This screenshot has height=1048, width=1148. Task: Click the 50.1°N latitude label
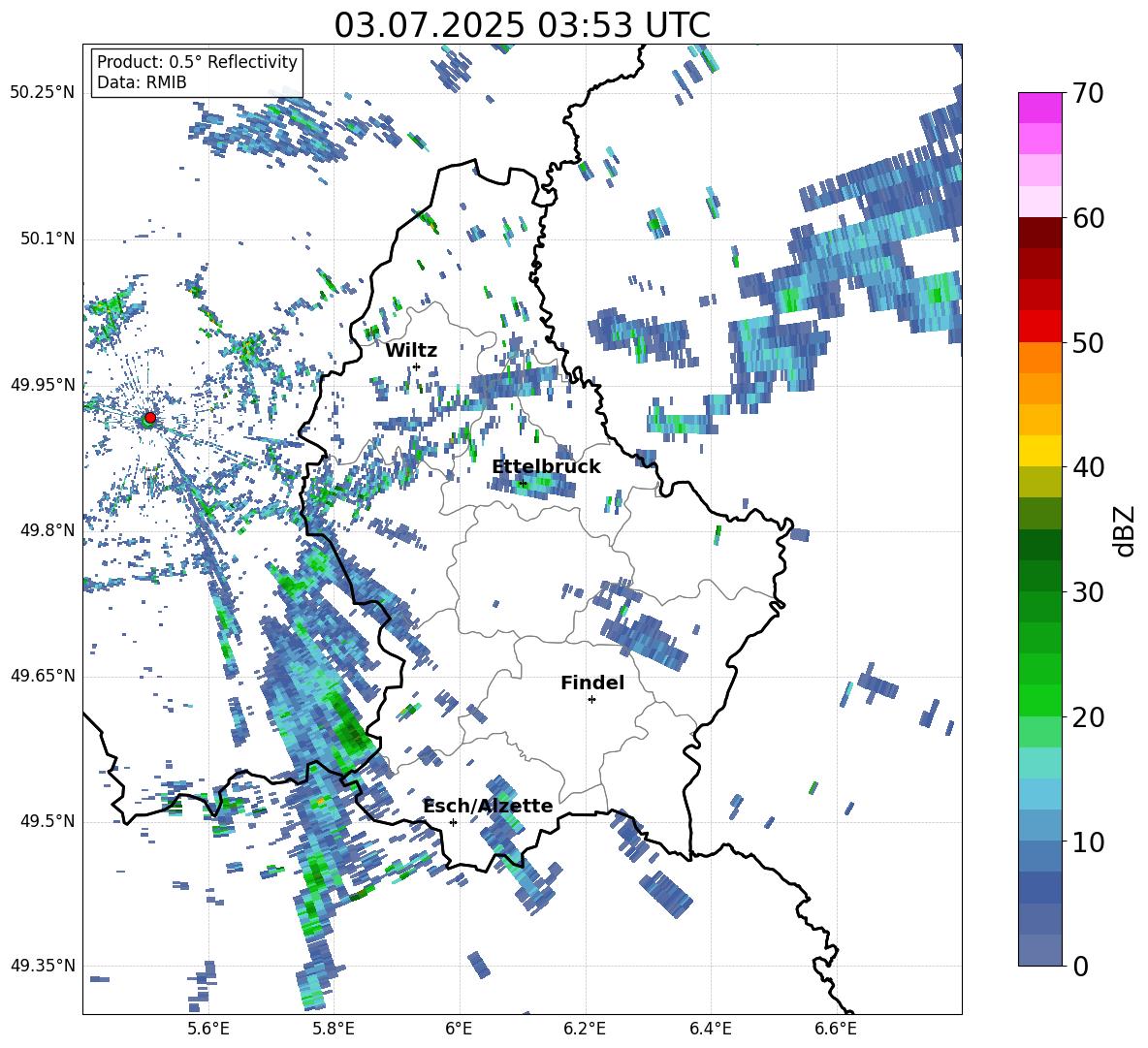(48, 238)
